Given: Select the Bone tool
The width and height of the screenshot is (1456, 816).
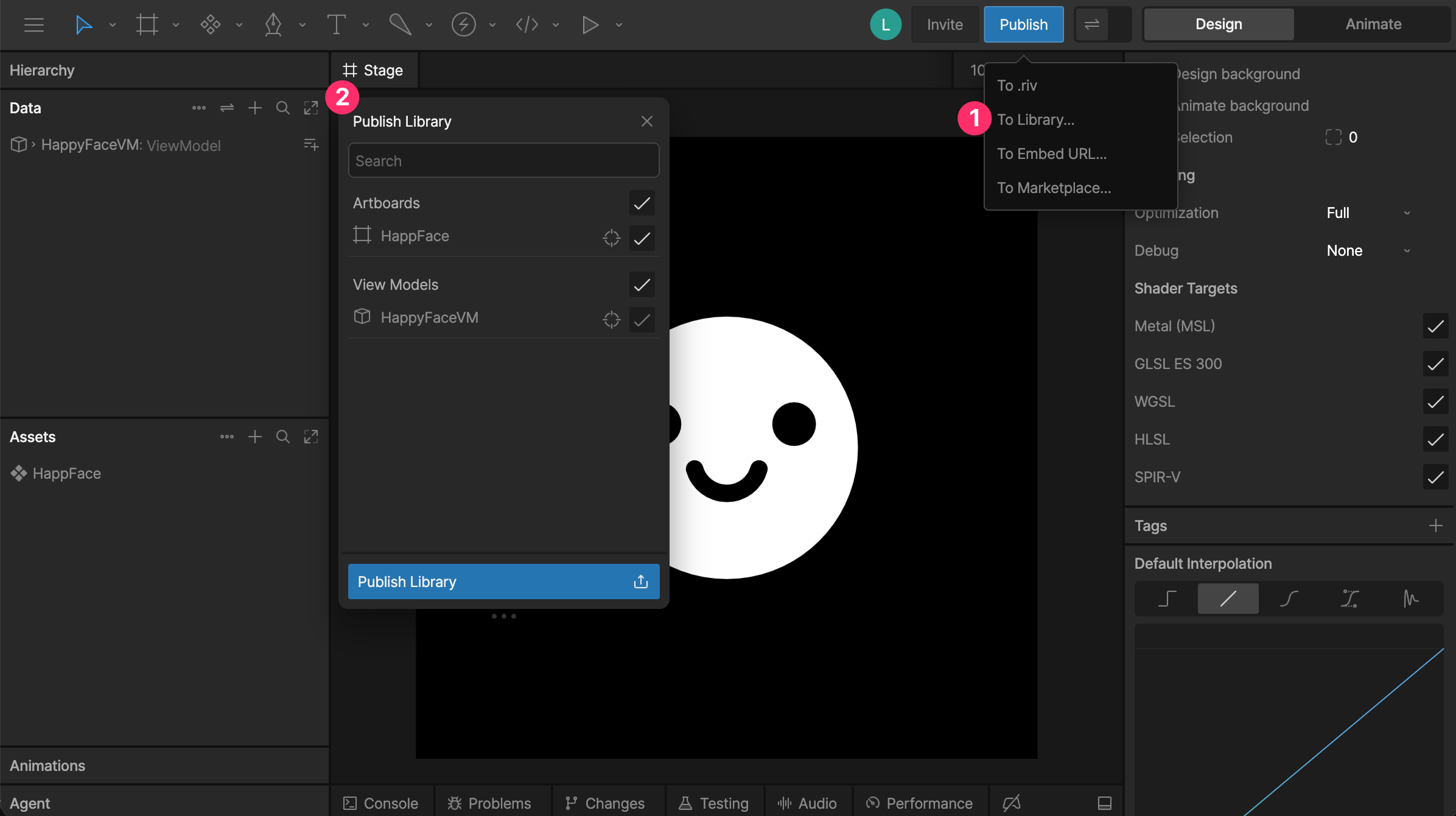Looking at the screenshot, I should (400, 25).
